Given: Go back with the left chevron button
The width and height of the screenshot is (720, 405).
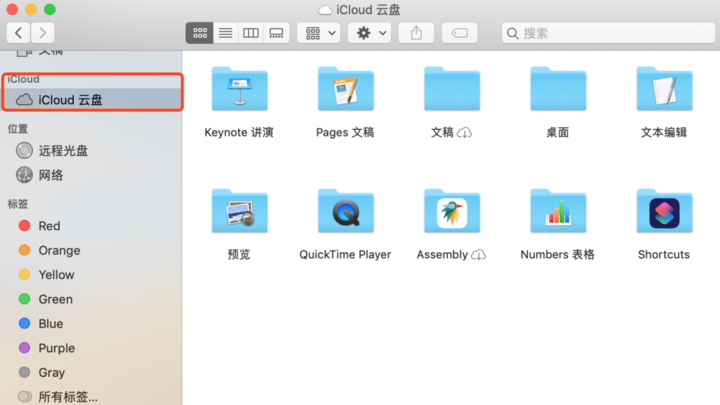Looking at the screenshot, I should click(x=18, y=33).
